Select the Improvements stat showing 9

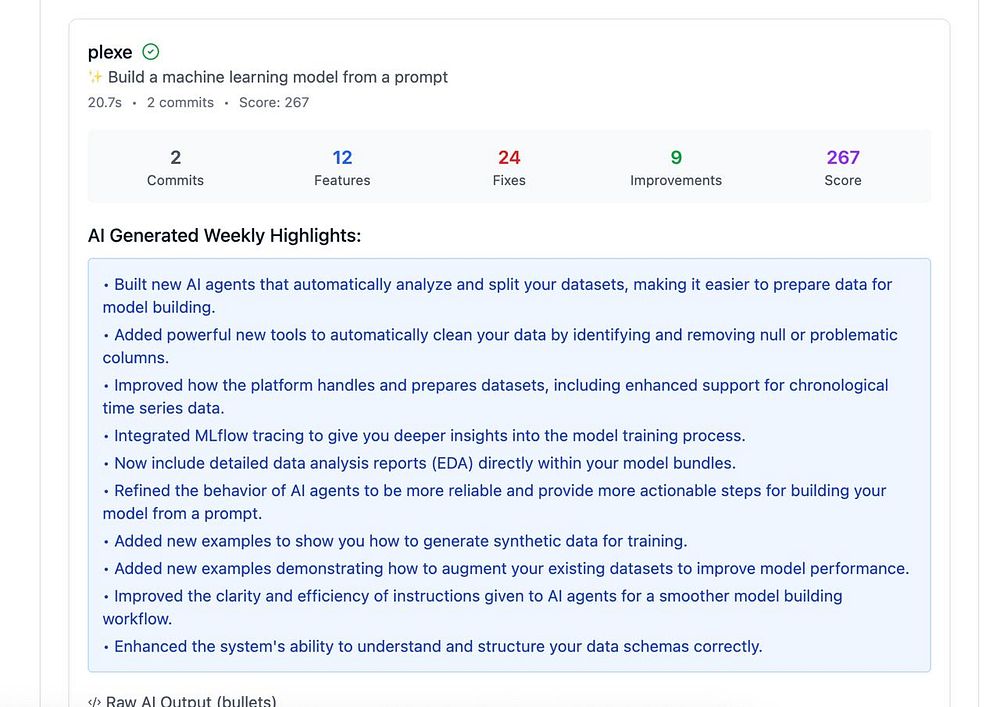pos(676,167)
